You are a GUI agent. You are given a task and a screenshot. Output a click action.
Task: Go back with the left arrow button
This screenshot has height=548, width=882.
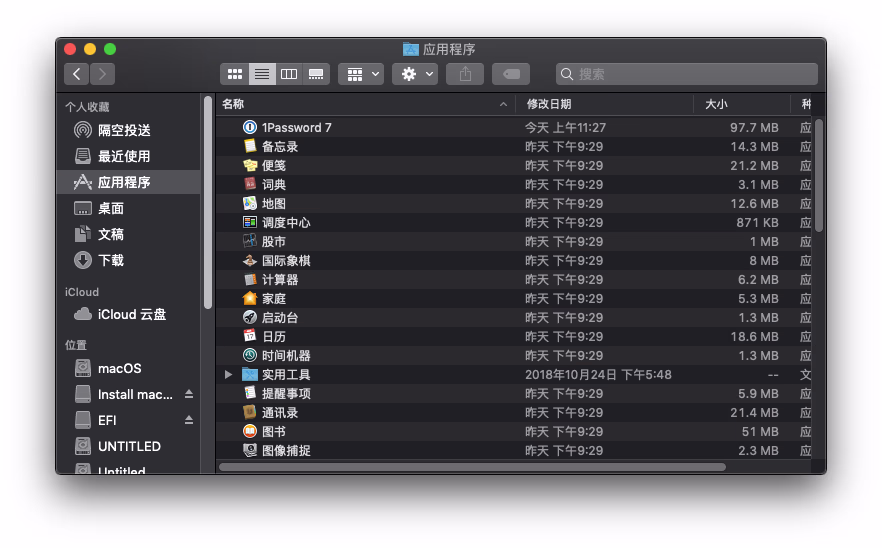tap(77, 74)
